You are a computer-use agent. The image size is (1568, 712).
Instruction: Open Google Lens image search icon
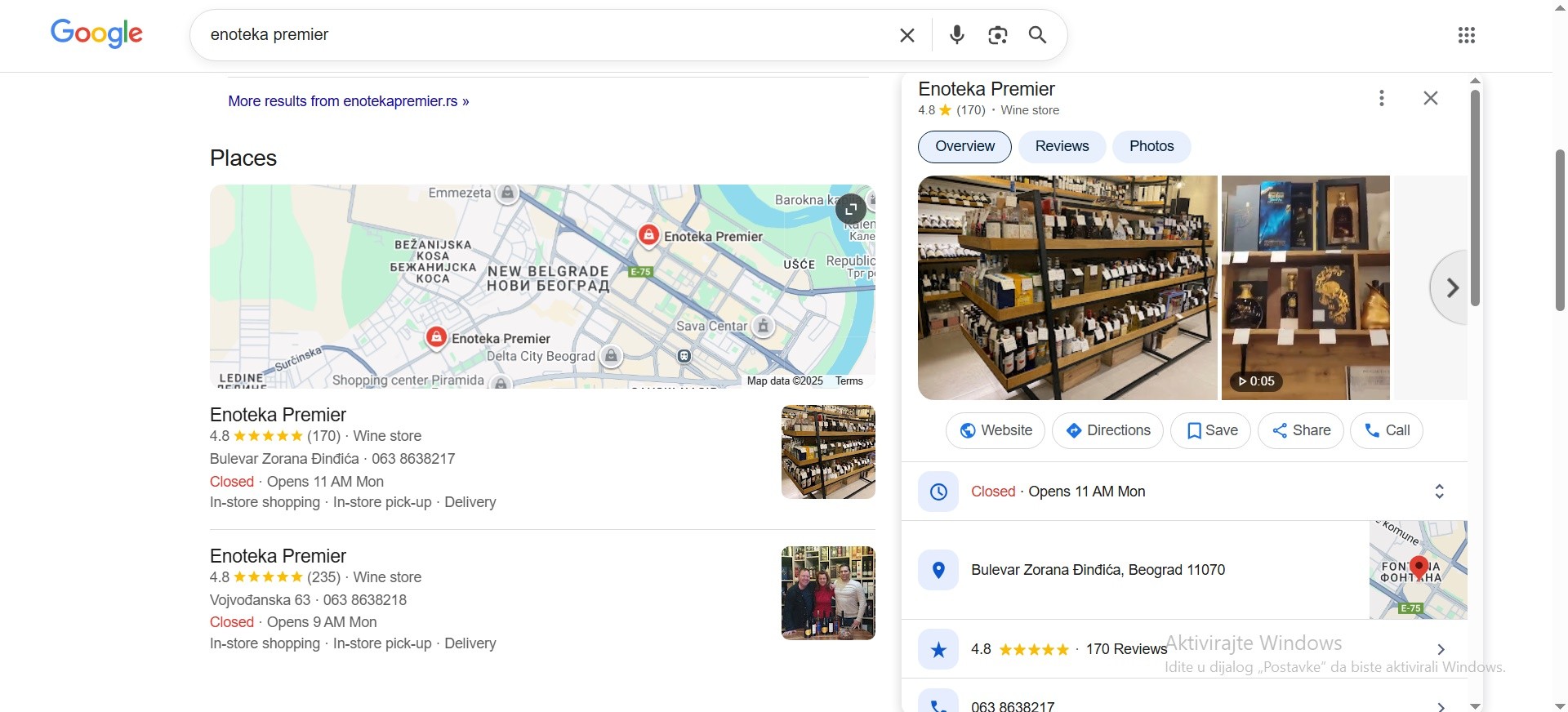point(997,35)
